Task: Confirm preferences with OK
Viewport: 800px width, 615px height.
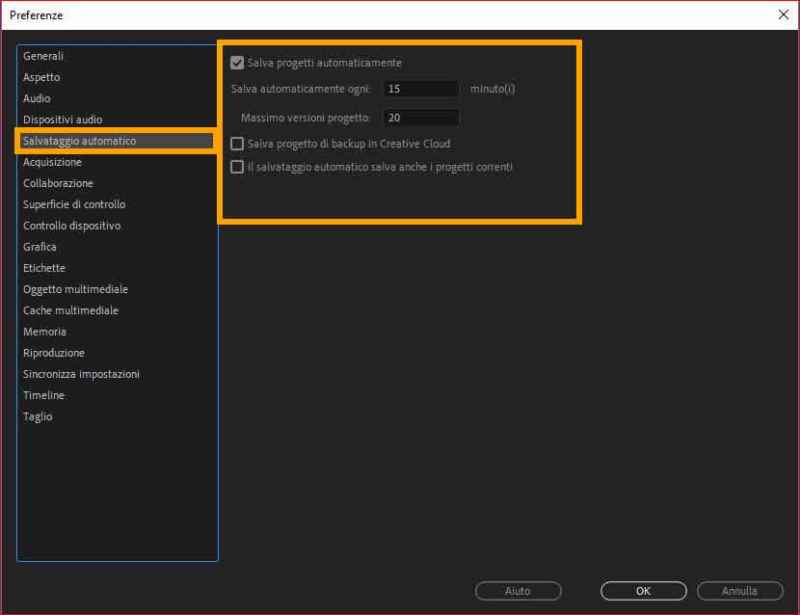Action: pos(642,591)
